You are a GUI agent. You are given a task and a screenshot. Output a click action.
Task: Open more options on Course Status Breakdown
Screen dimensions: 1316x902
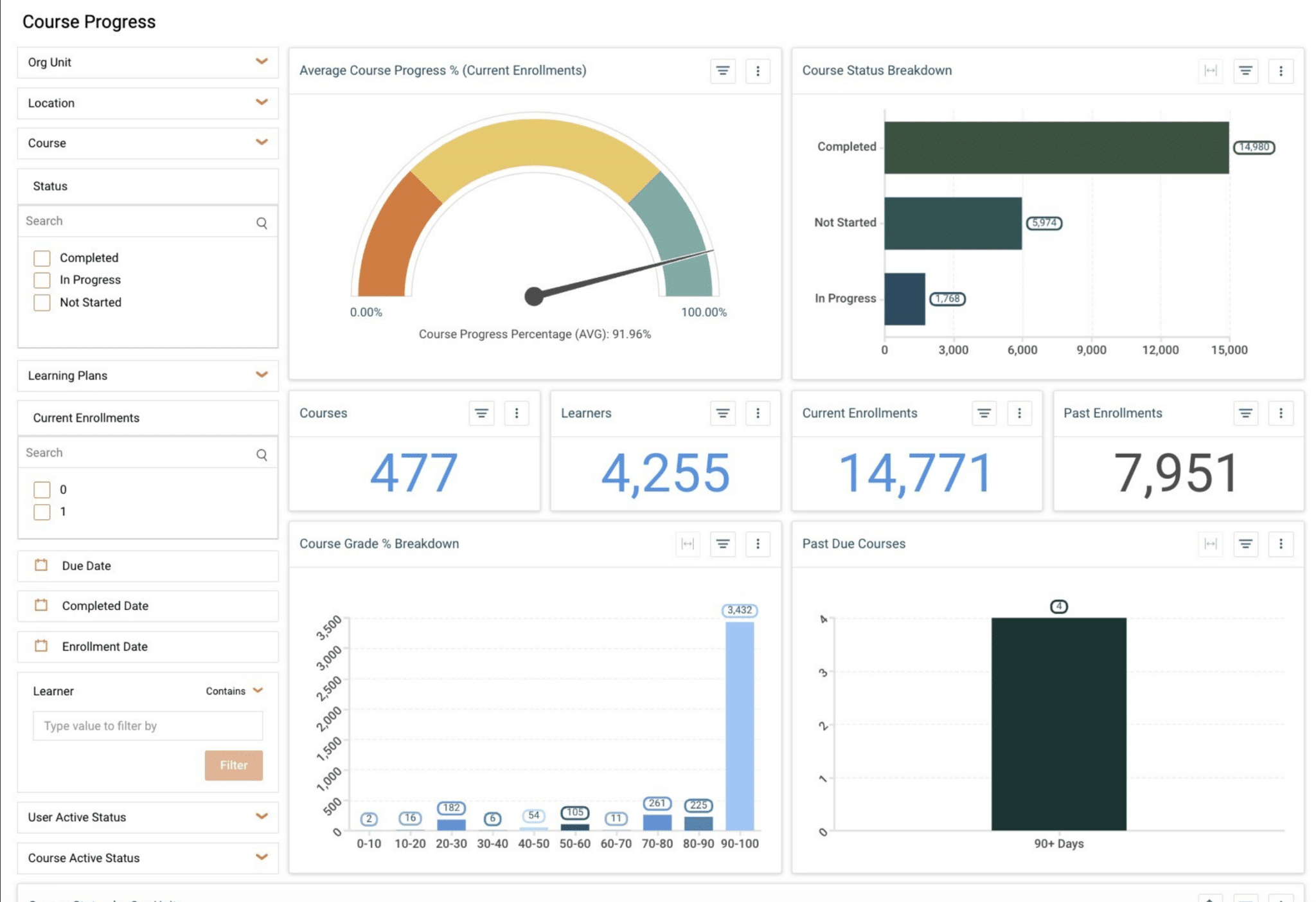[x=1281, y=71]
